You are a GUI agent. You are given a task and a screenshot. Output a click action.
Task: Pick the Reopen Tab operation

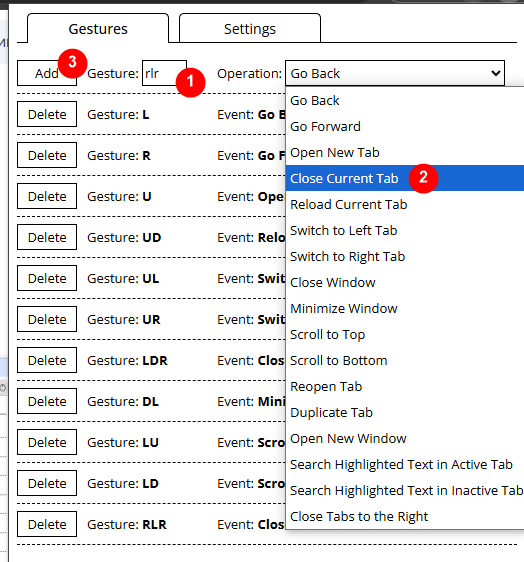click(x=405, y=386)
